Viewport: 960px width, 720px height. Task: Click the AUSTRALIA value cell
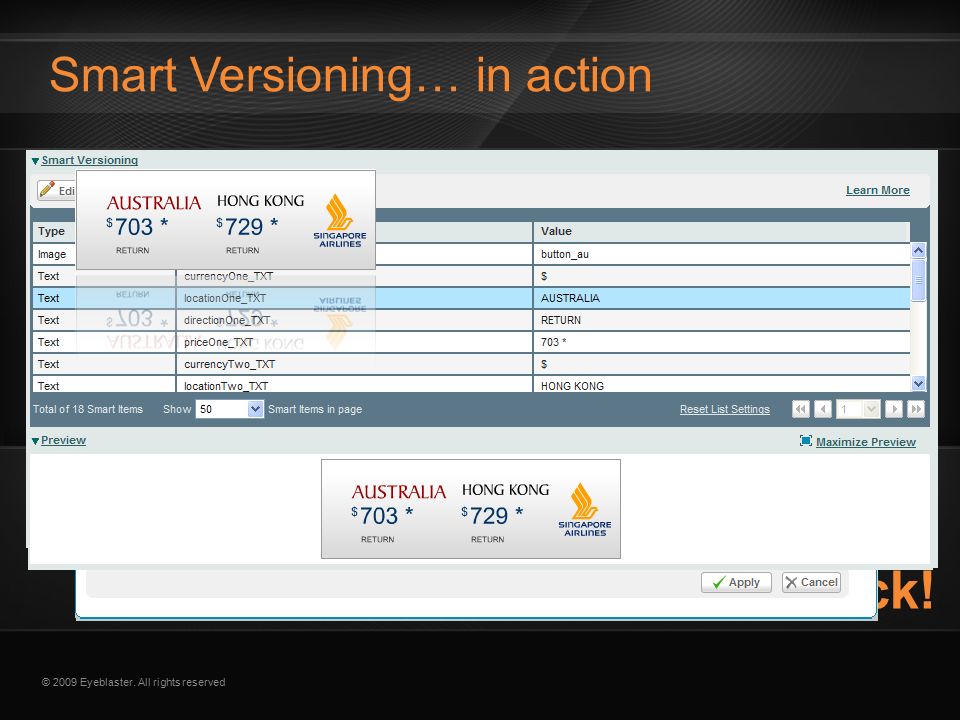pyautogui.click(x=721, y=298)
